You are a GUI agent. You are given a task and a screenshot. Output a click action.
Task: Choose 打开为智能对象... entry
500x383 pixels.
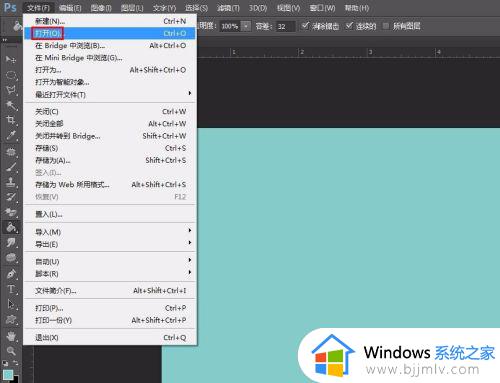tap(110, 82)
